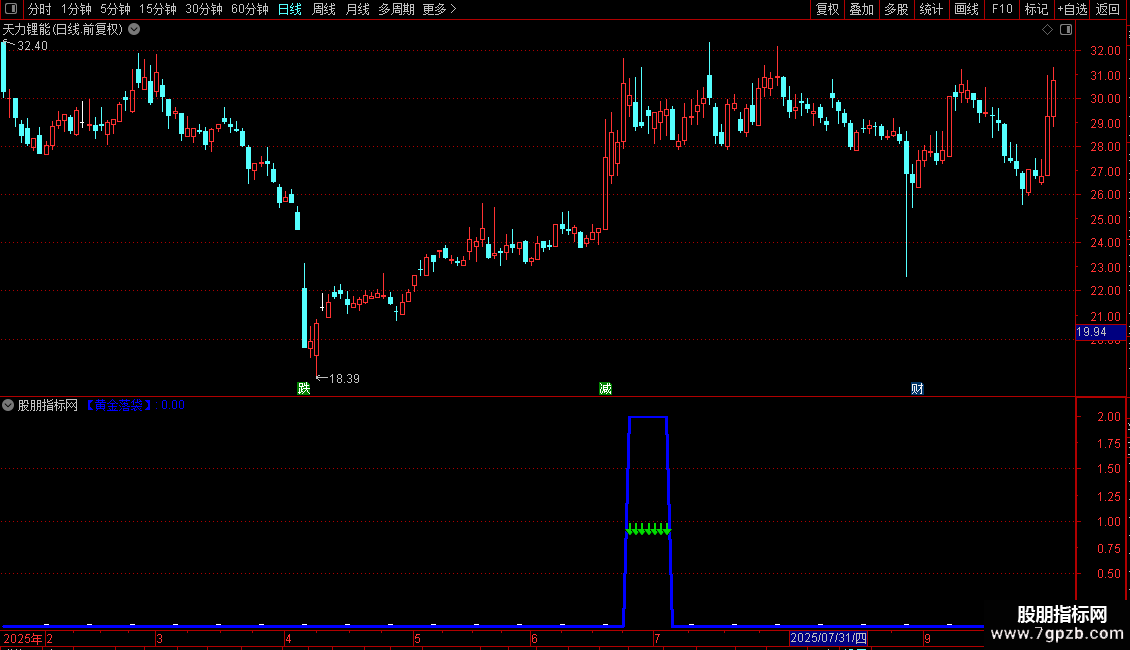Image resolution: width=1130 pixels, height=650 pixels.
Task: Select the 5分钟 period tab
Action: 115,9
